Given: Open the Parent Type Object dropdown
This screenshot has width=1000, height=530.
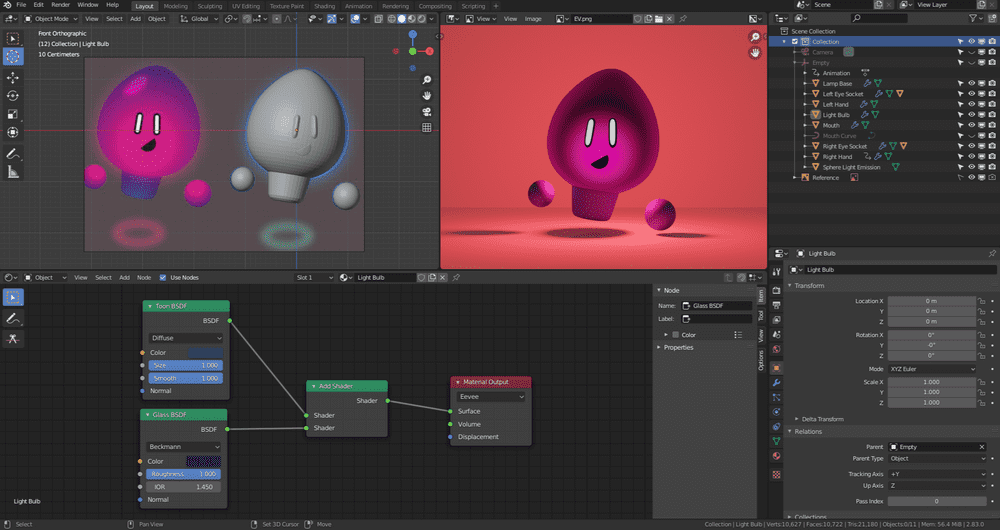Looking at the screenshot, I should (x=938, y=459).
